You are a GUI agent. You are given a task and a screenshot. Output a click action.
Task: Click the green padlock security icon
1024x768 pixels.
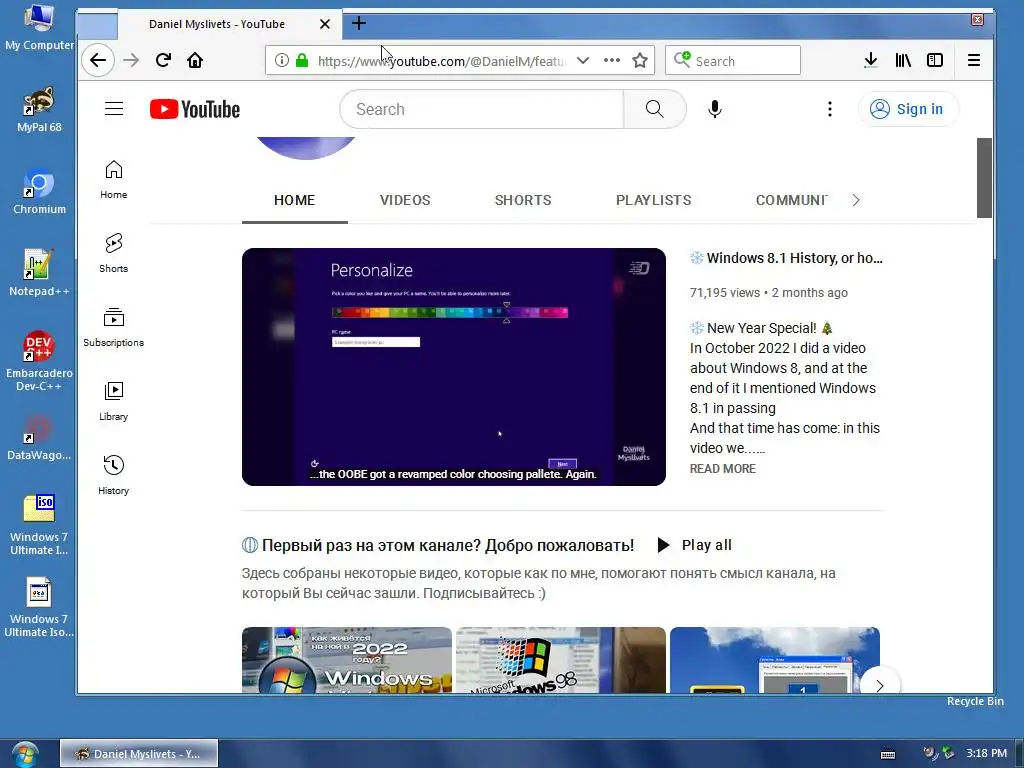click(x=302, y=61)
